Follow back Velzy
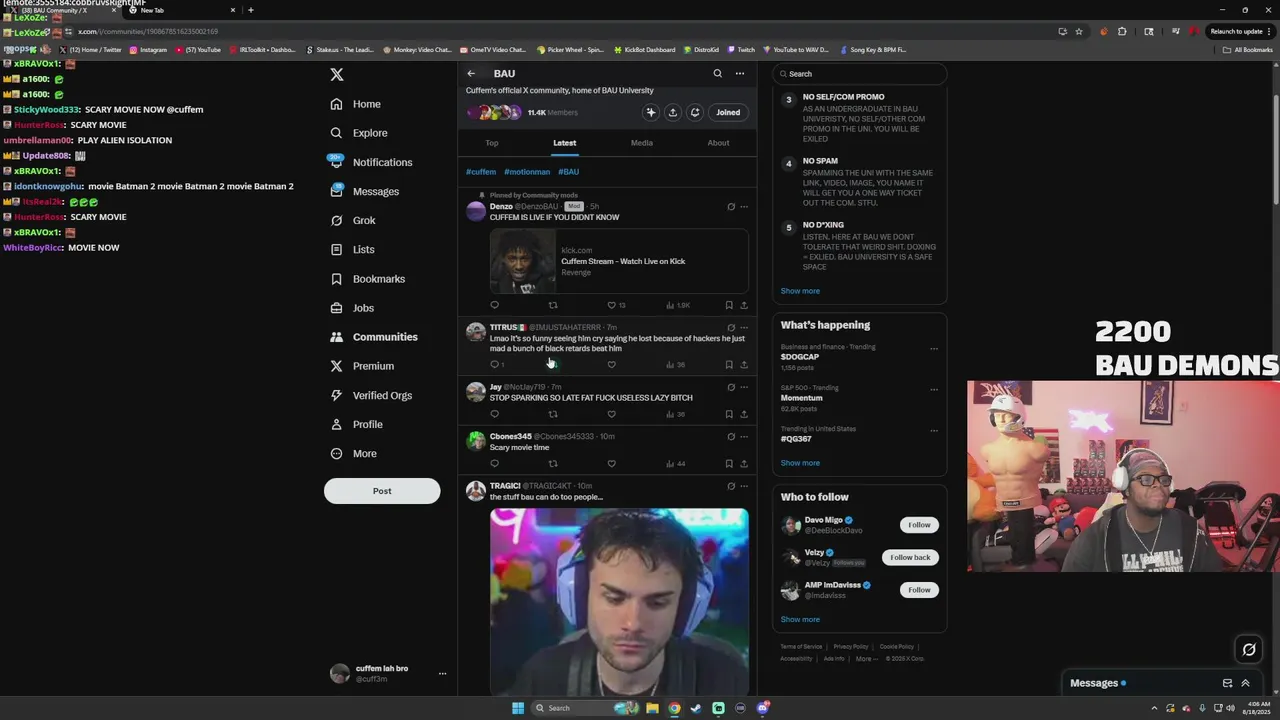The height and width of the screenshot is (720, 1280). pos(910,557)
